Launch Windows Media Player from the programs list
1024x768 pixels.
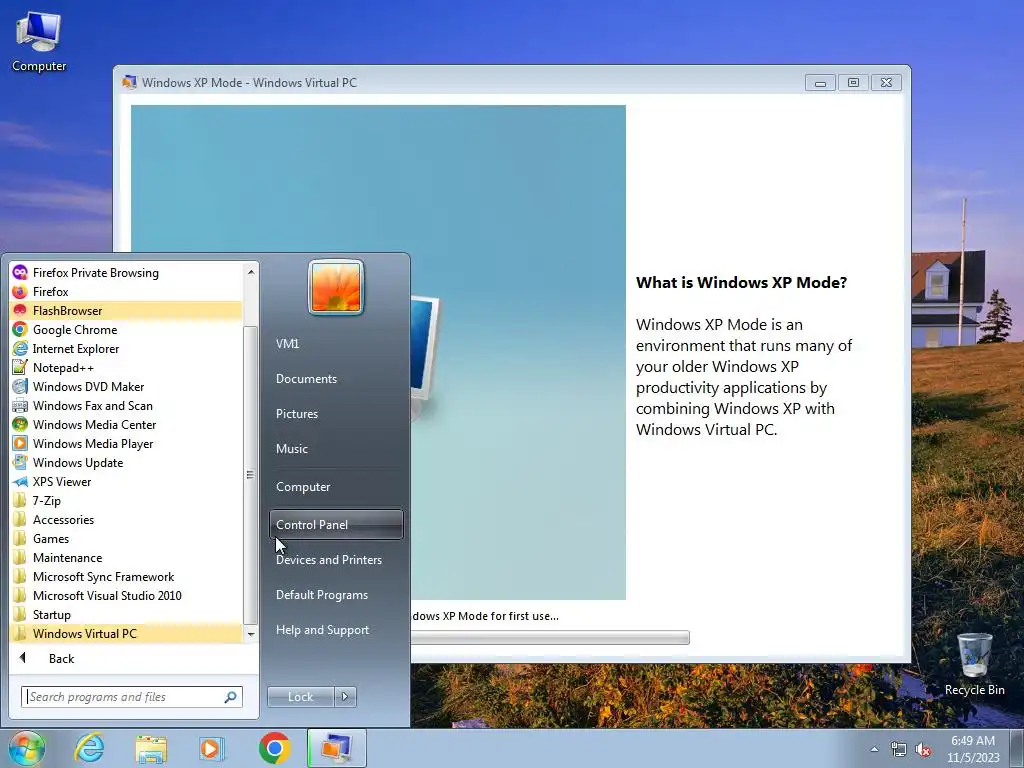[x=126, y=443]
